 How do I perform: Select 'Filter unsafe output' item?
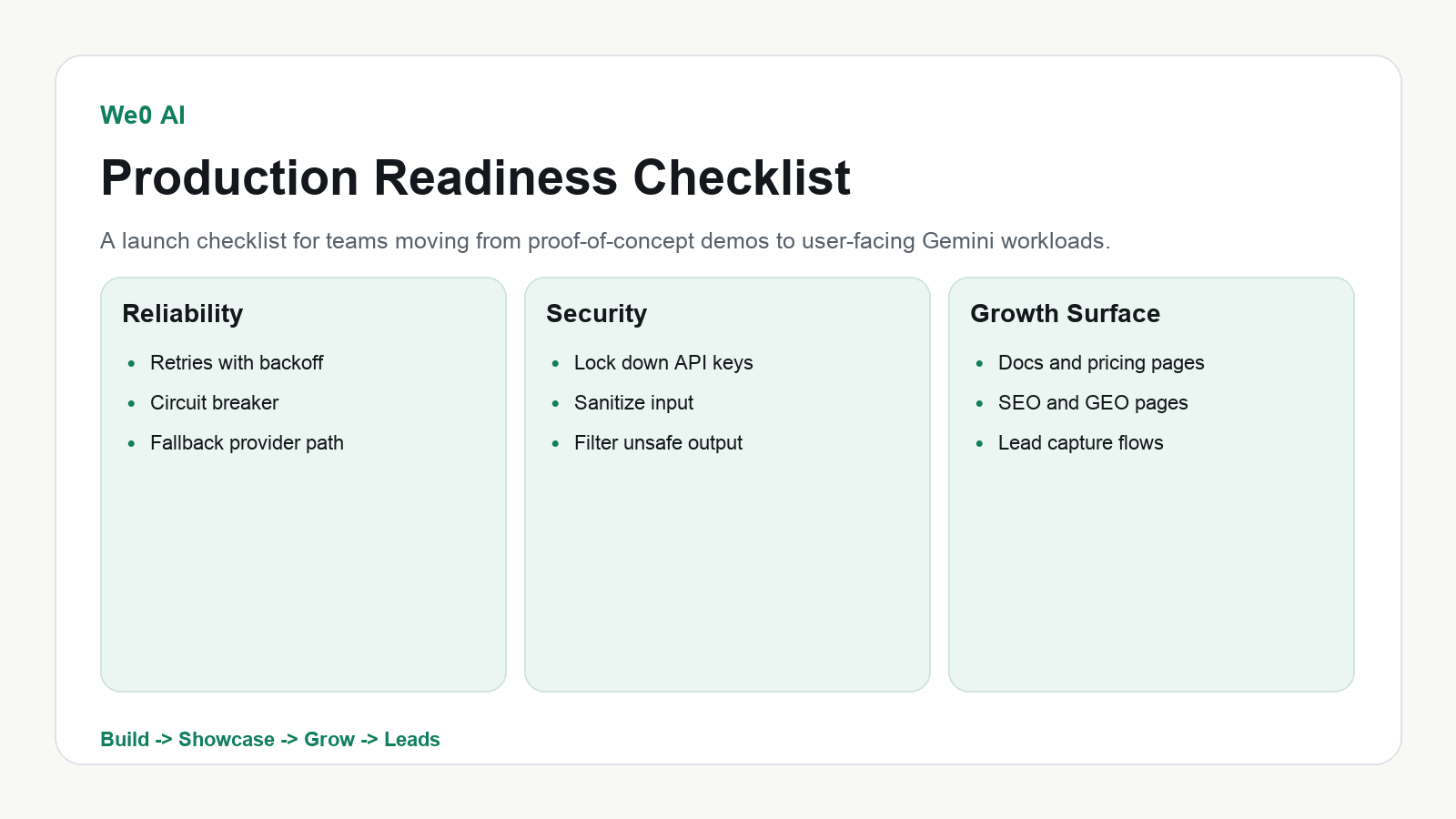658,443
